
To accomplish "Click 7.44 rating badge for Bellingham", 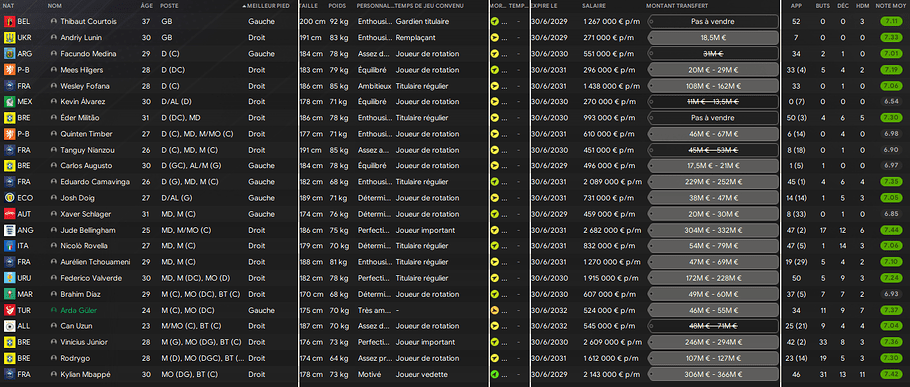I will (891, 230).
